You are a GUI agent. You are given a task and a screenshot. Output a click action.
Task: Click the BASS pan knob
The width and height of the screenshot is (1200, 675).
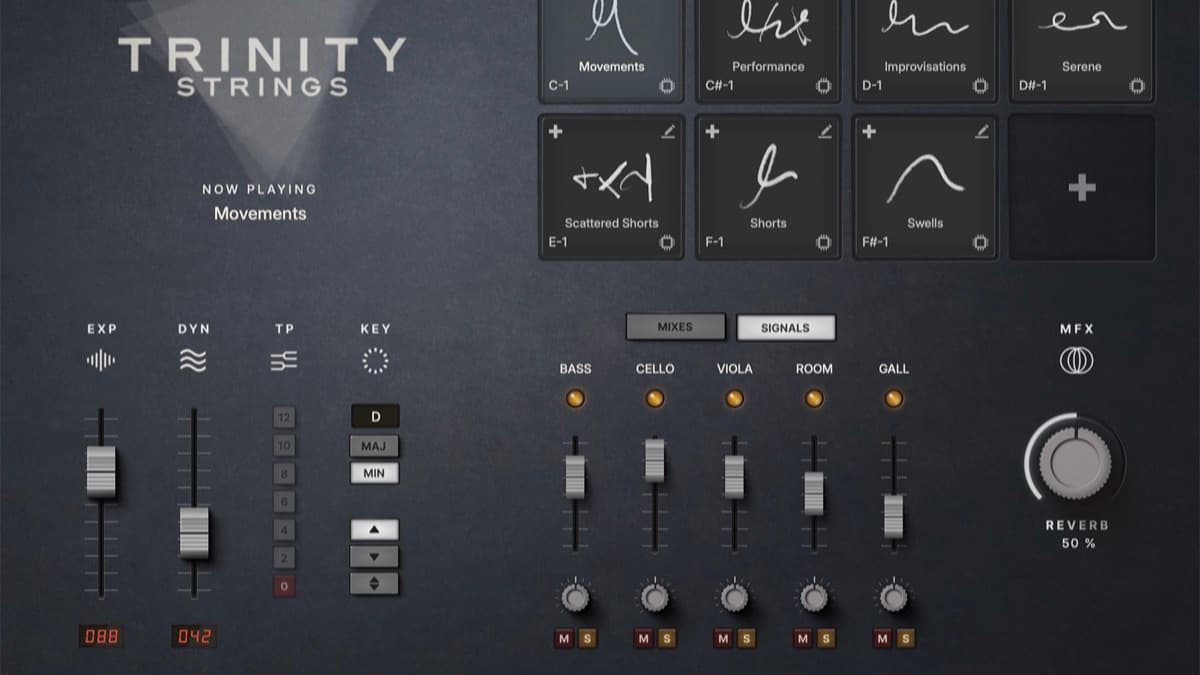point(575,598)
